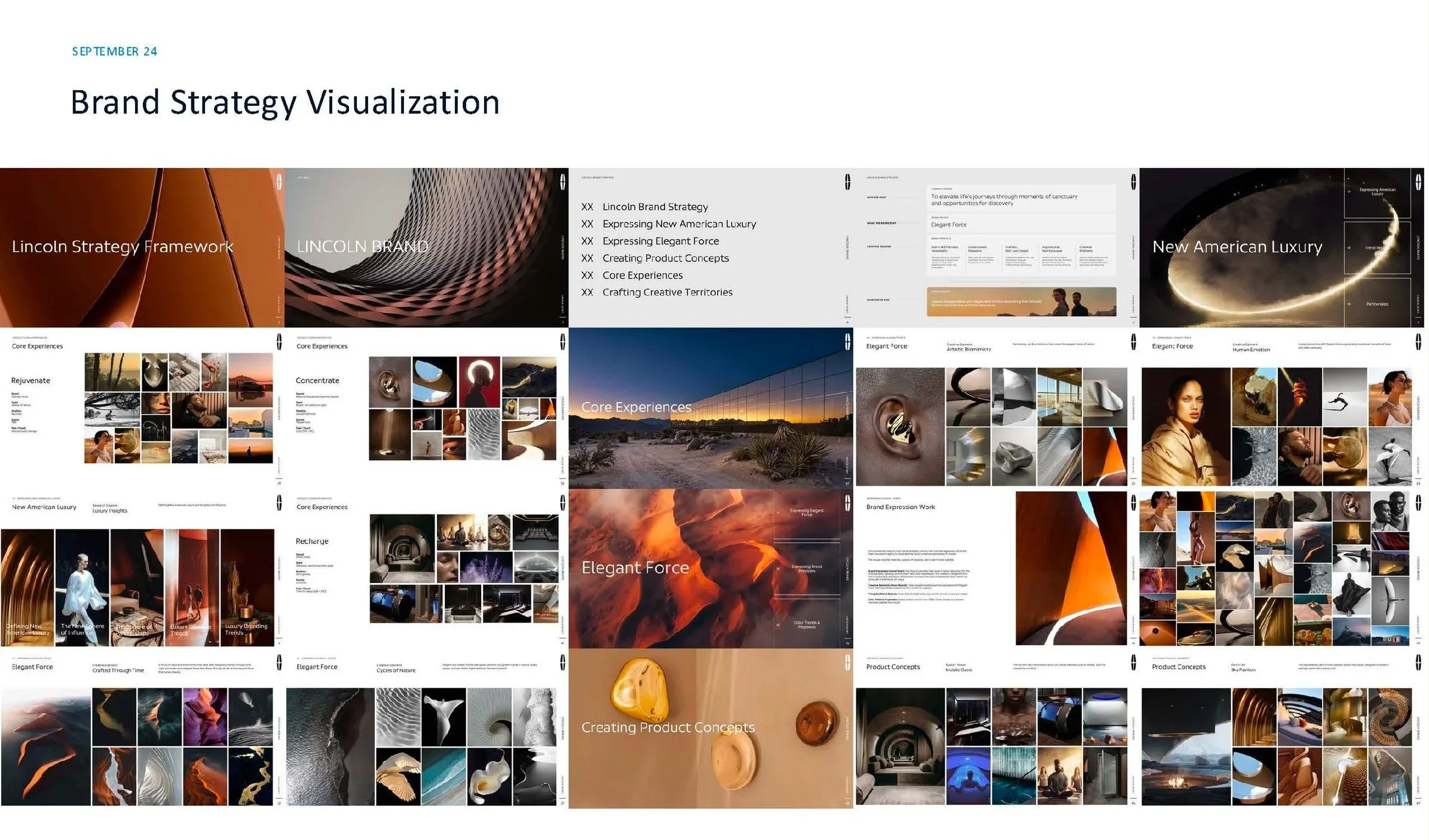
Task: Click the 'Brand Strategy Visualization' heading
Action: pyautogui.click(x=285, y=102)
